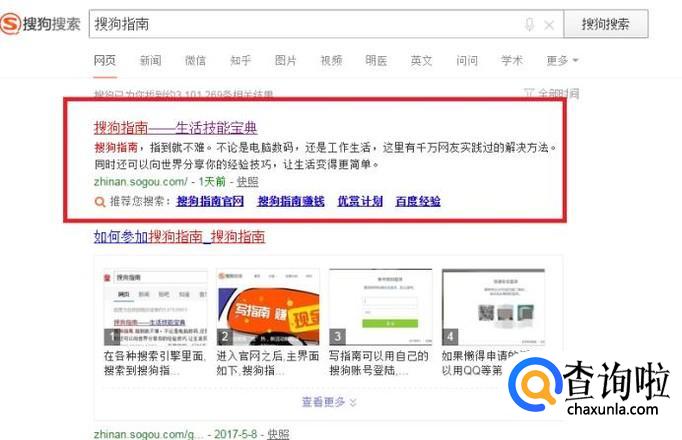Expand the 更多 dropdown
Screen dimensions: 682x440
pyautogui.click(x=562, y=60)
